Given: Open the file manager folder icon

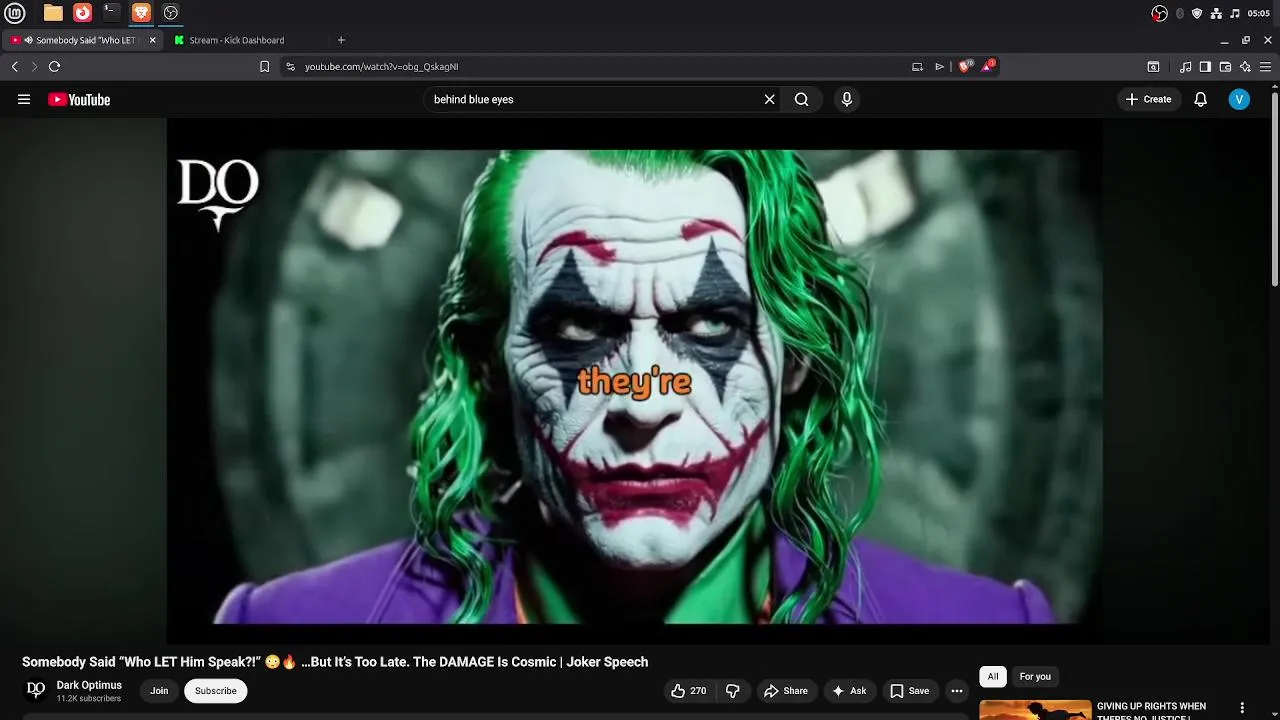Looking at the screenshot, I should (x=53, y=13).
